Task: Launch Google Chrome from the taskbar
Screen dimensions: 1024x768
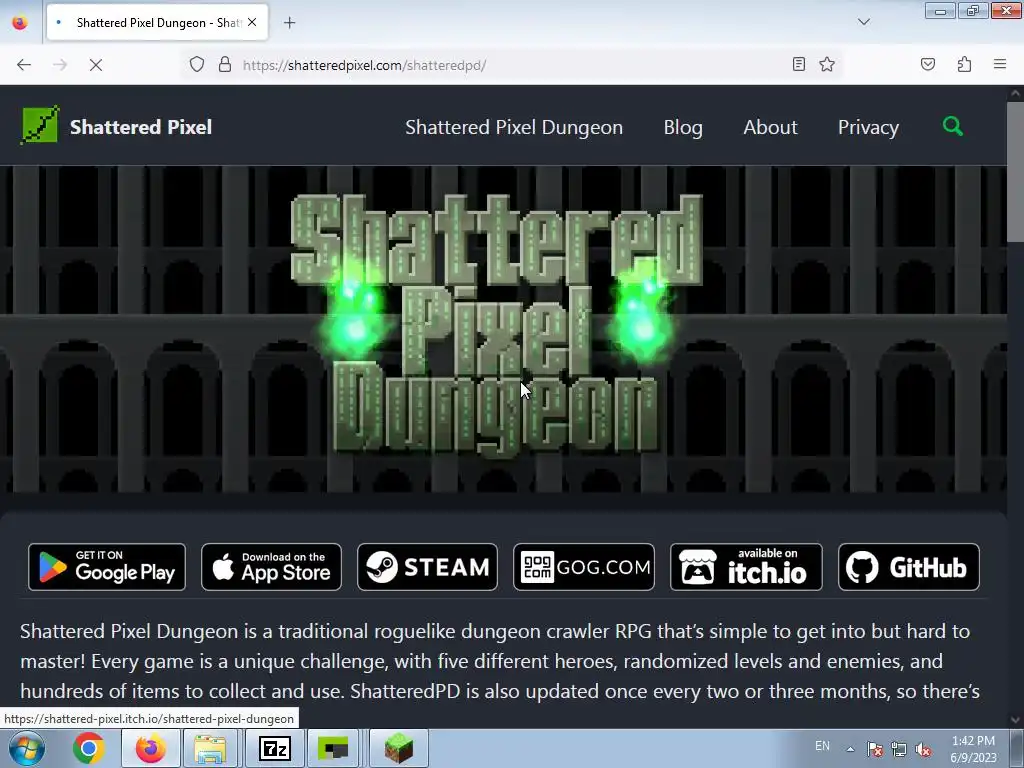Action: (x=89, y=748)
